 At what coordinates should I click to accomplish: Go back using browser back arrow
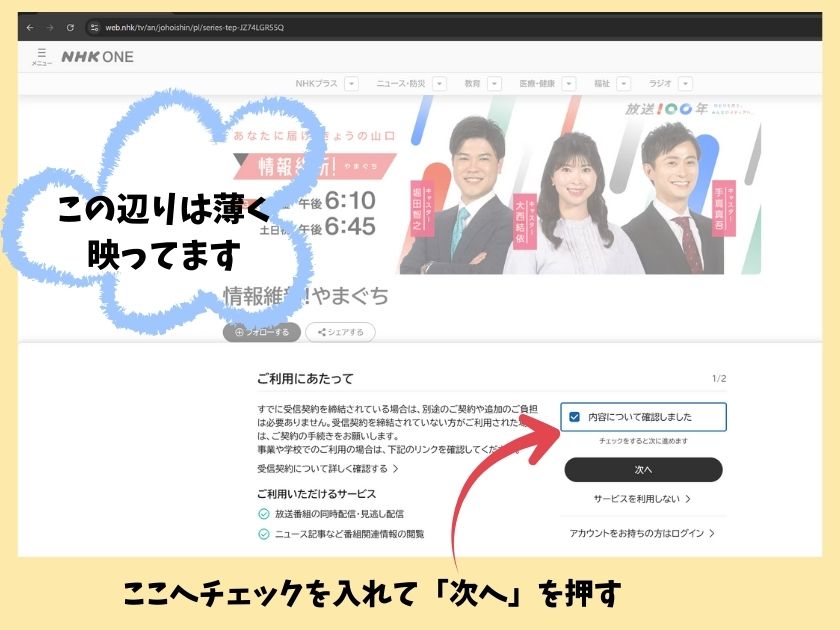click(30, 27)
